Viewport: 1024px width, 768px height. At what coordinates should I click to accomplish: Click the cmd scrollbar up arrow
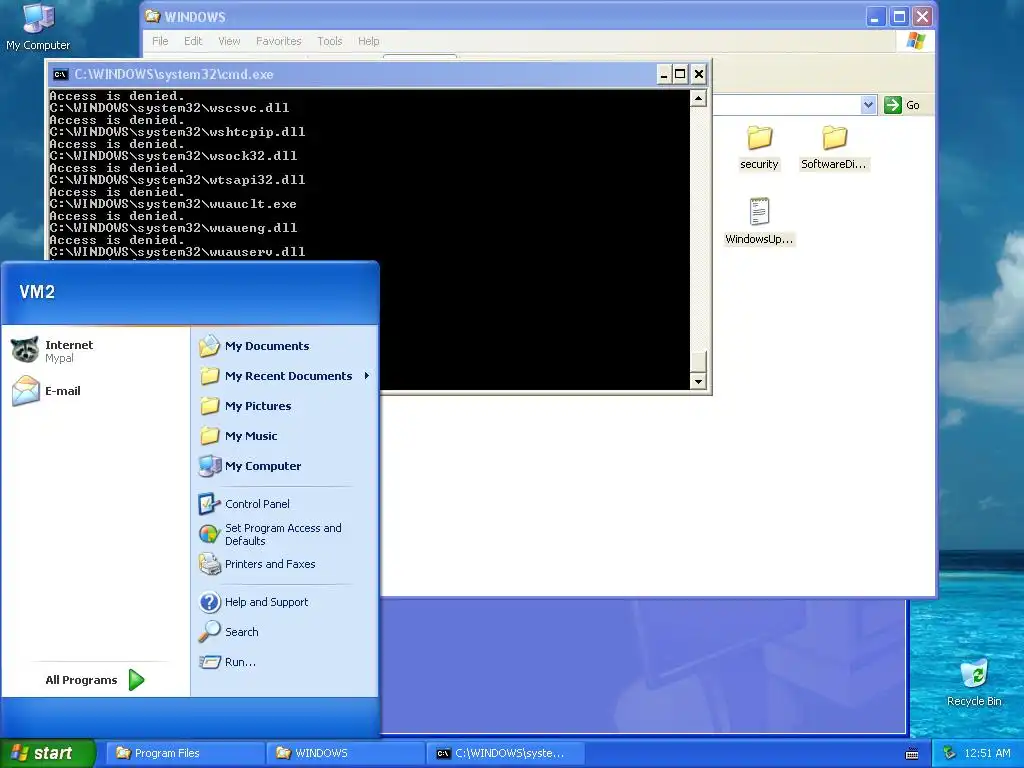pos(698,99)
